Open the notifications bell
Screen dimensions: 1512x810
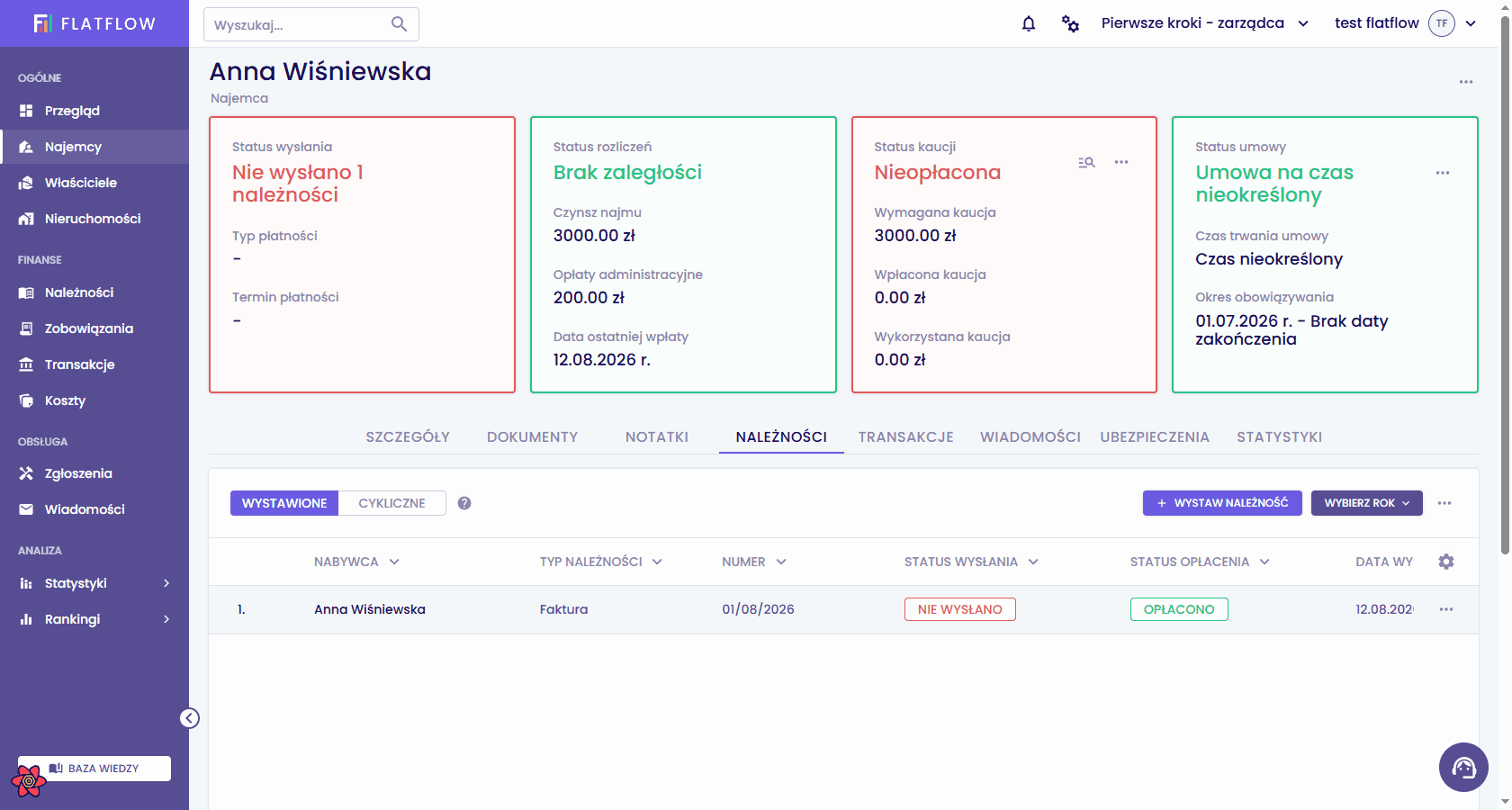click(1029, 24)
